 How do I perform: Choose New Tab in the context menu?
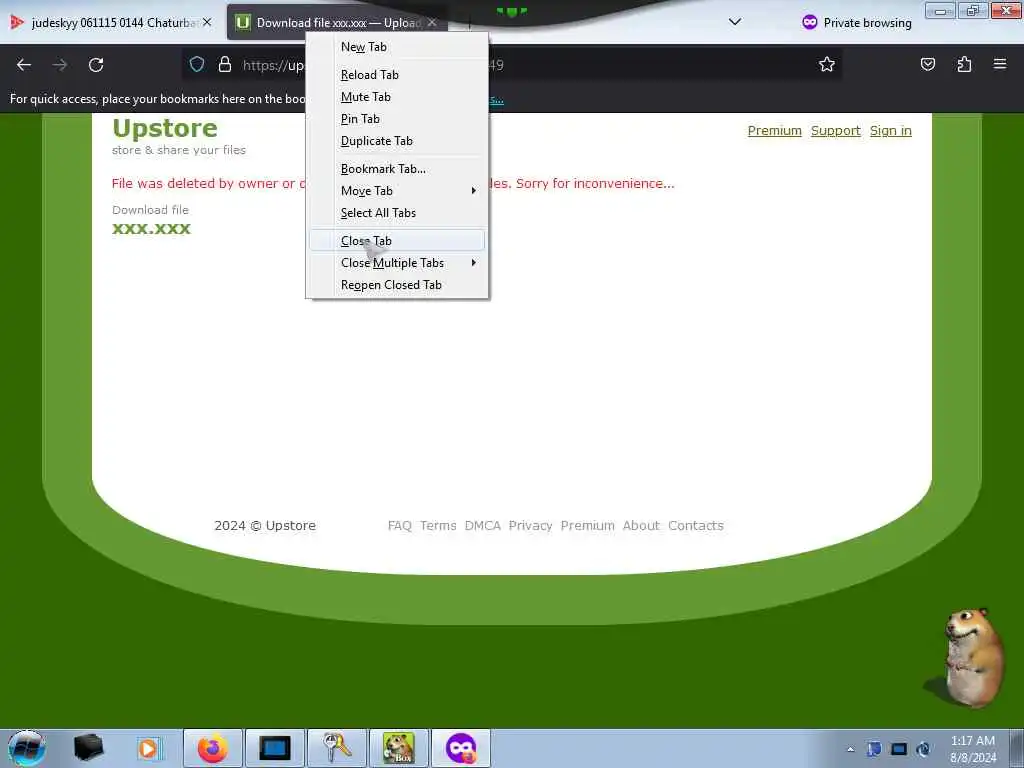pyautogui.click(x=397, y=47)
